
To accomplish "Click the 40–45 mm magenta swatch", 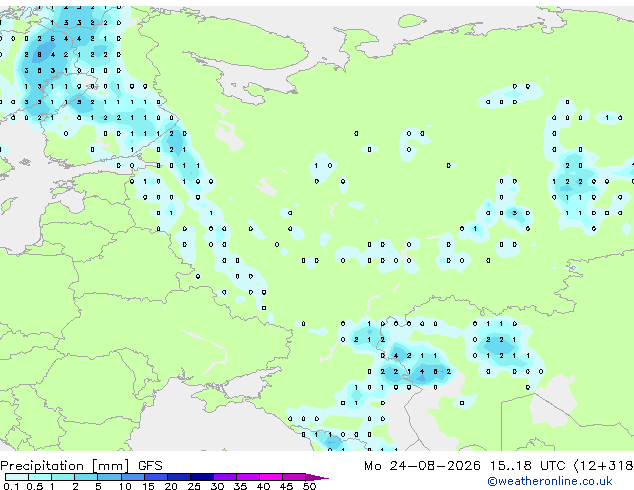I will (271, 477).
